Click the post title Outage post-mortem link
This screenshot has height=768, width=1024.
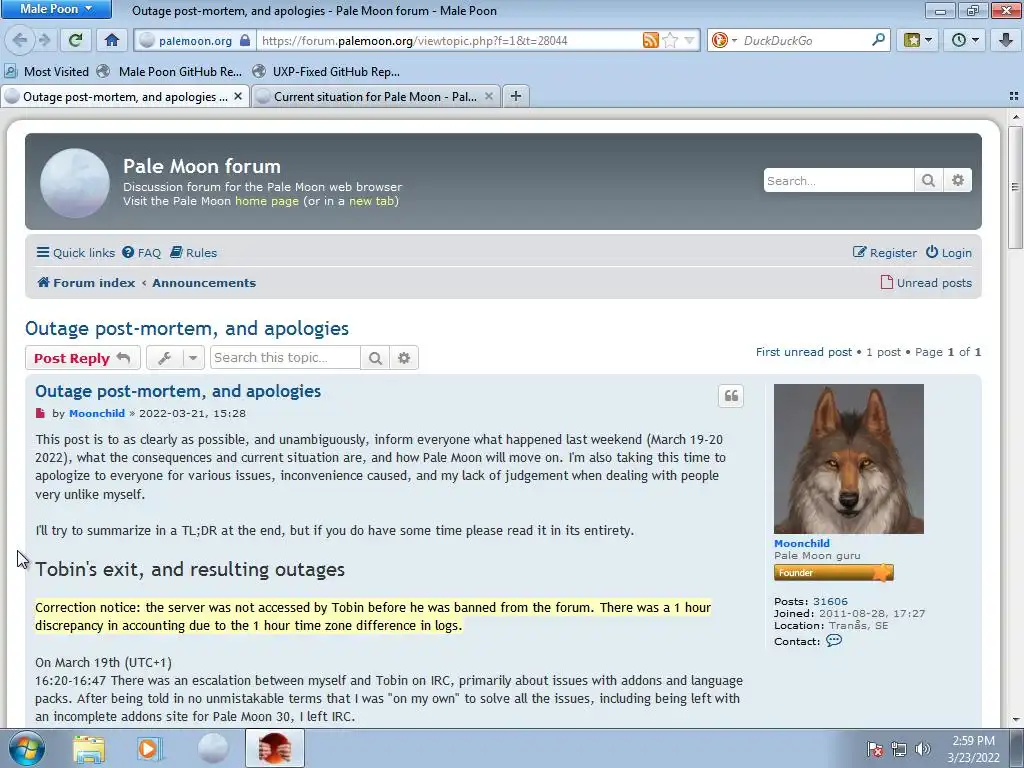click(x=178, y=391)
